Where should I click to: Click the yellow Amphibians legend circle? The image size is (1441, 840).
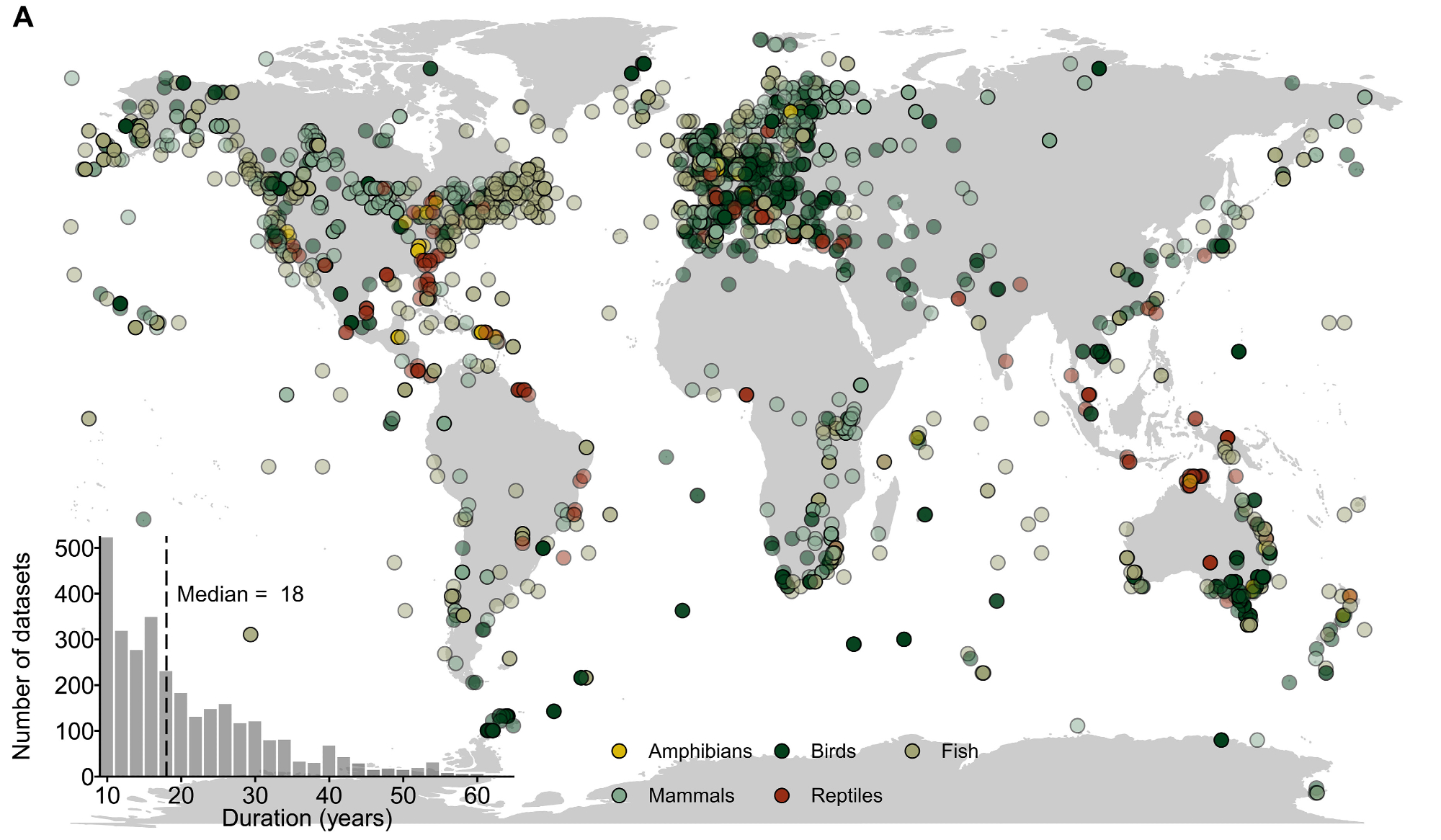coord(619,751)
